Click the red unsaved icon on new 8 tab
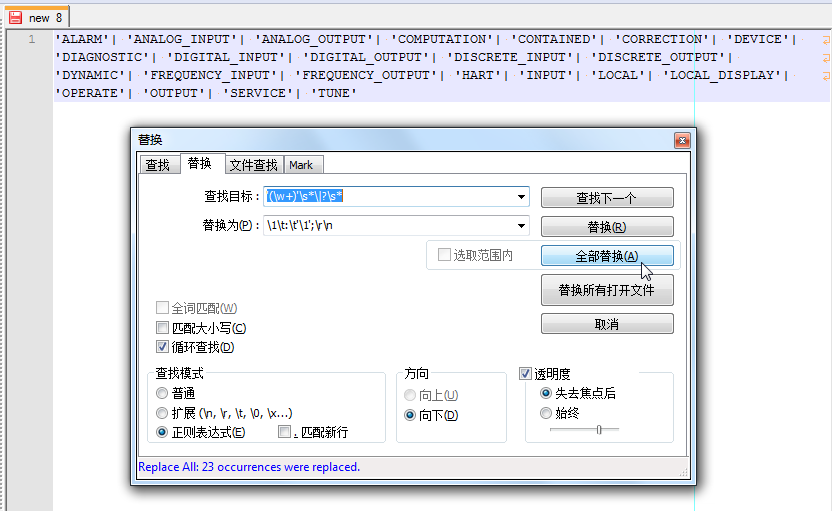Screen dimensions: 832x511 [x=15, y=17]
